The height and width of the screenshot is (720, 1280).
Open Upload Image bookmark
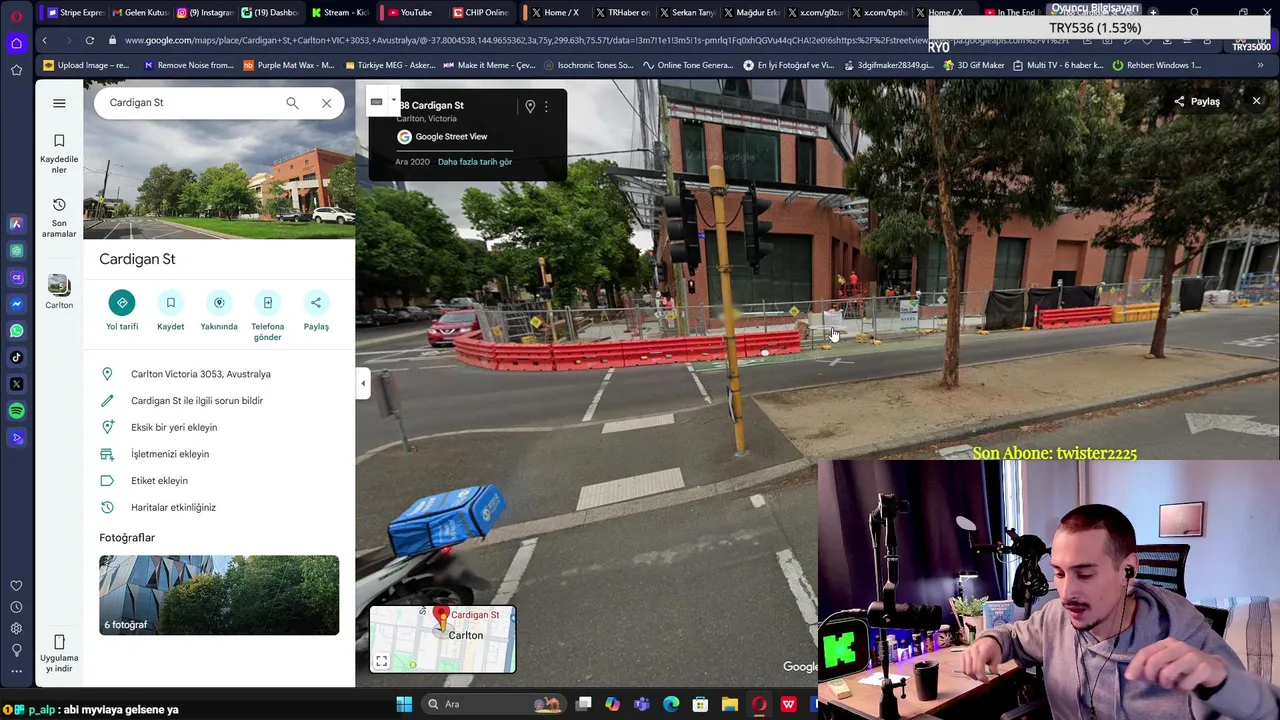tap(86, 65)
